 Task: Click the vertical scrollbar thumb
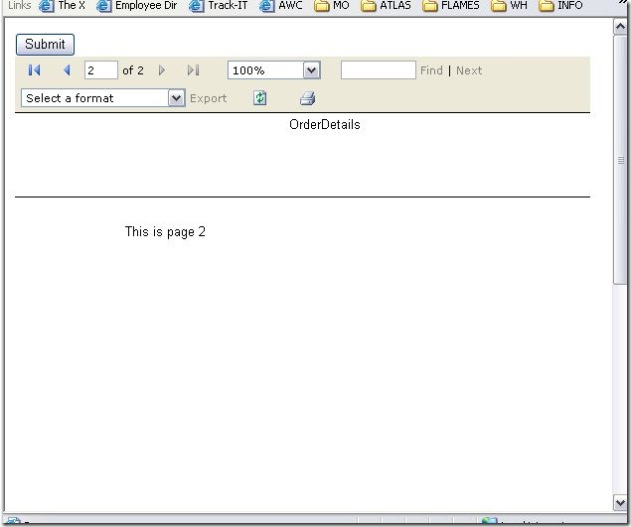(620, 160)
